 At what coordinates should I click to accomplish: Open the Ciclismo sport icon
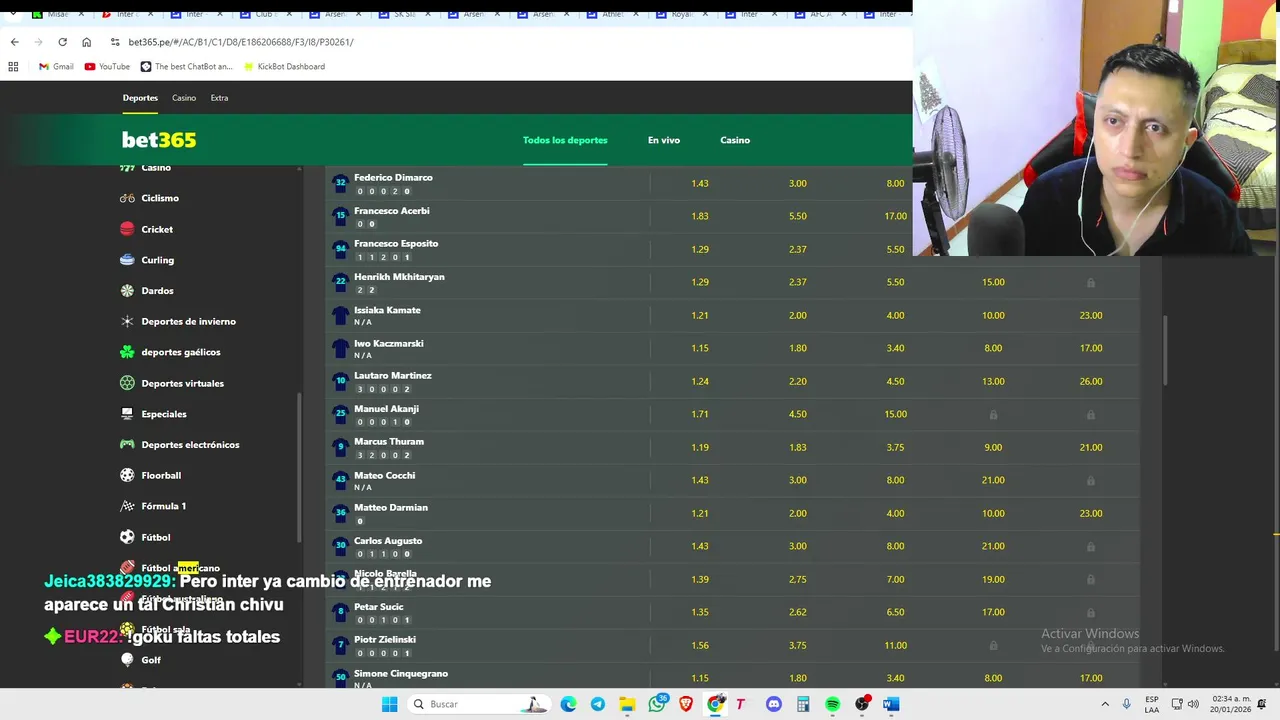click(127, 198)
